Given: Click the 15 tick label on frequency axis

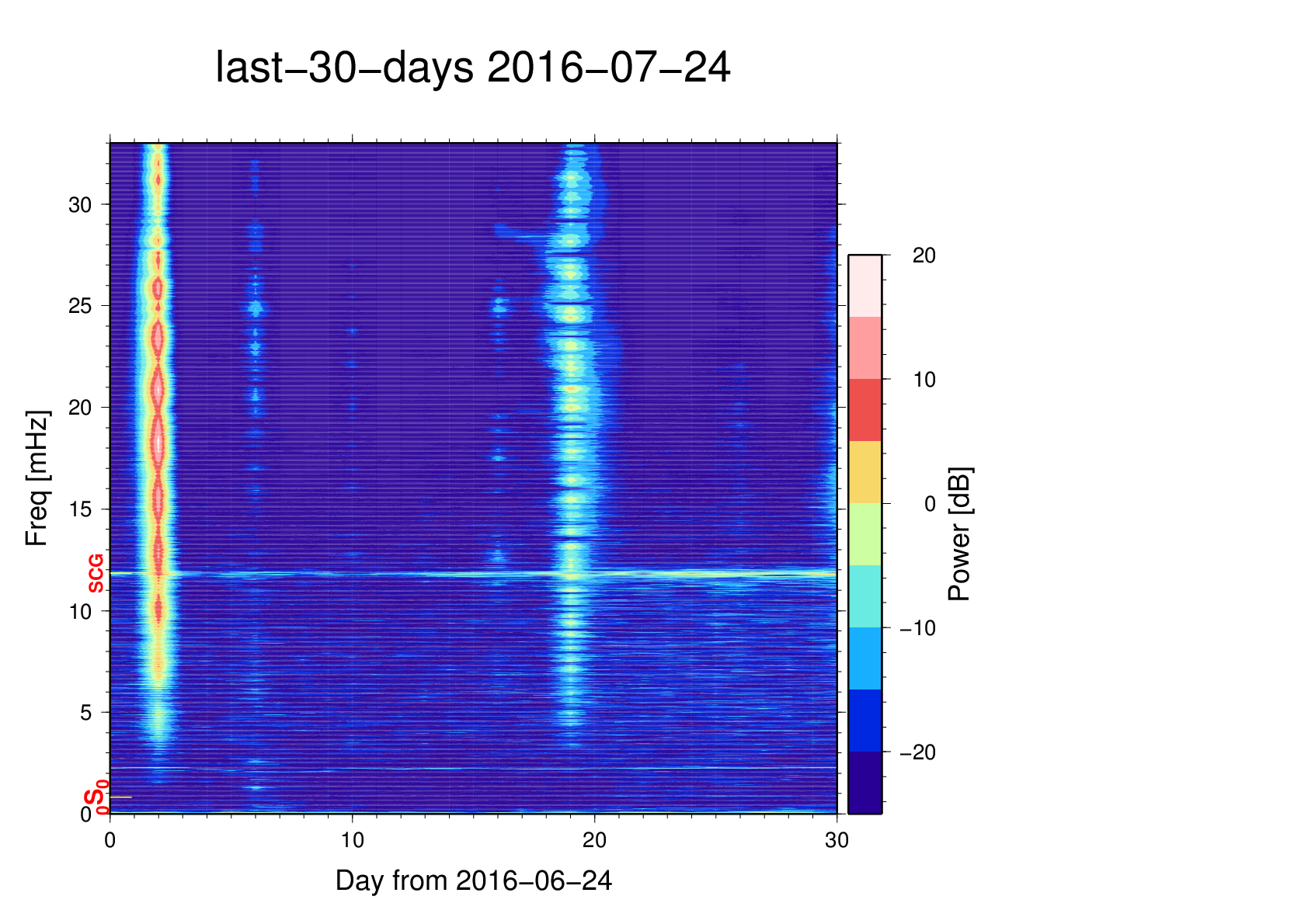Looking at the screenshot, I should (80, 509).
